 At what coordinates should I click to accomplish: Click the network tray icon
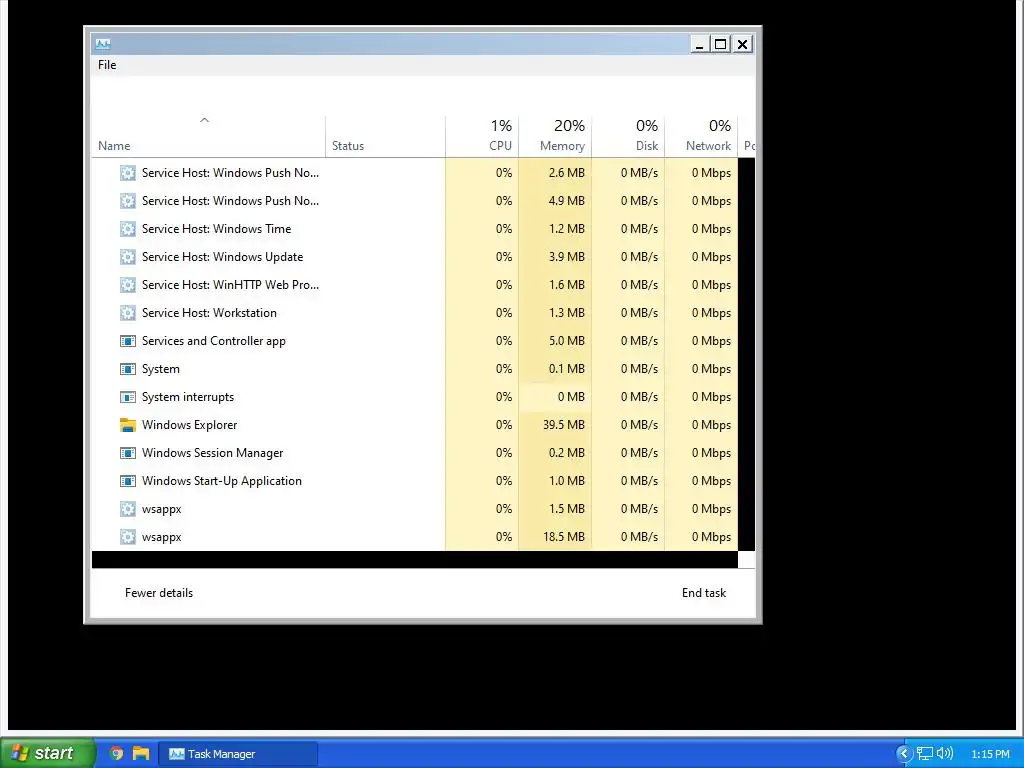tap(925, 754)
